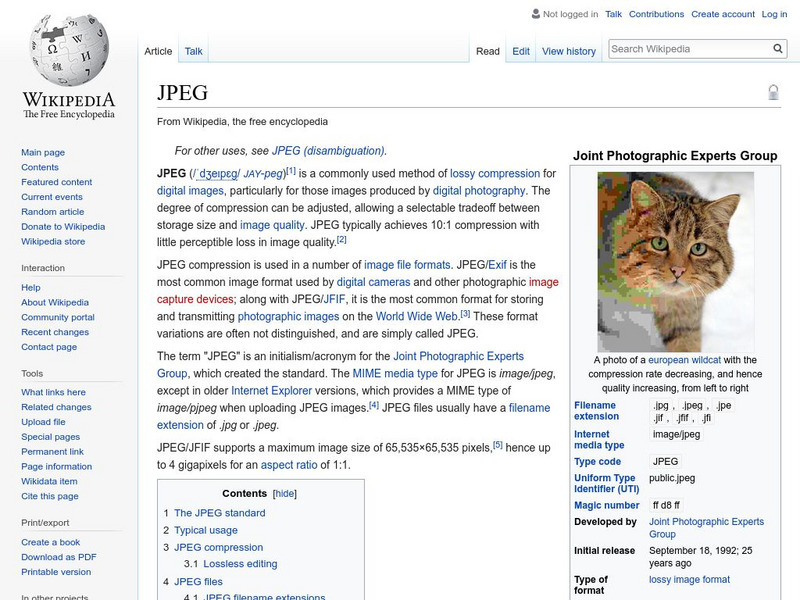Focus the Search Wikipedia field

pyautogui.click(x=690, y=49)
